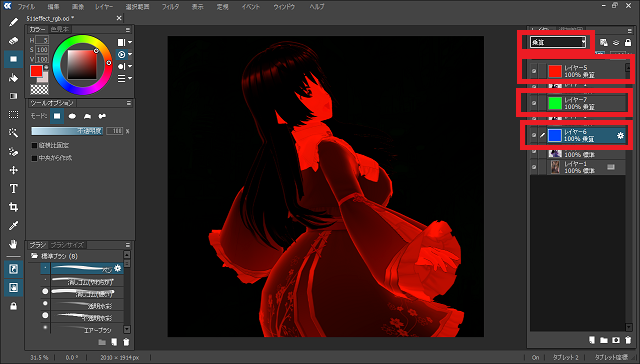Create new layer folder in layer panel
The image size is (640, 364).
[x=604, y=340]
